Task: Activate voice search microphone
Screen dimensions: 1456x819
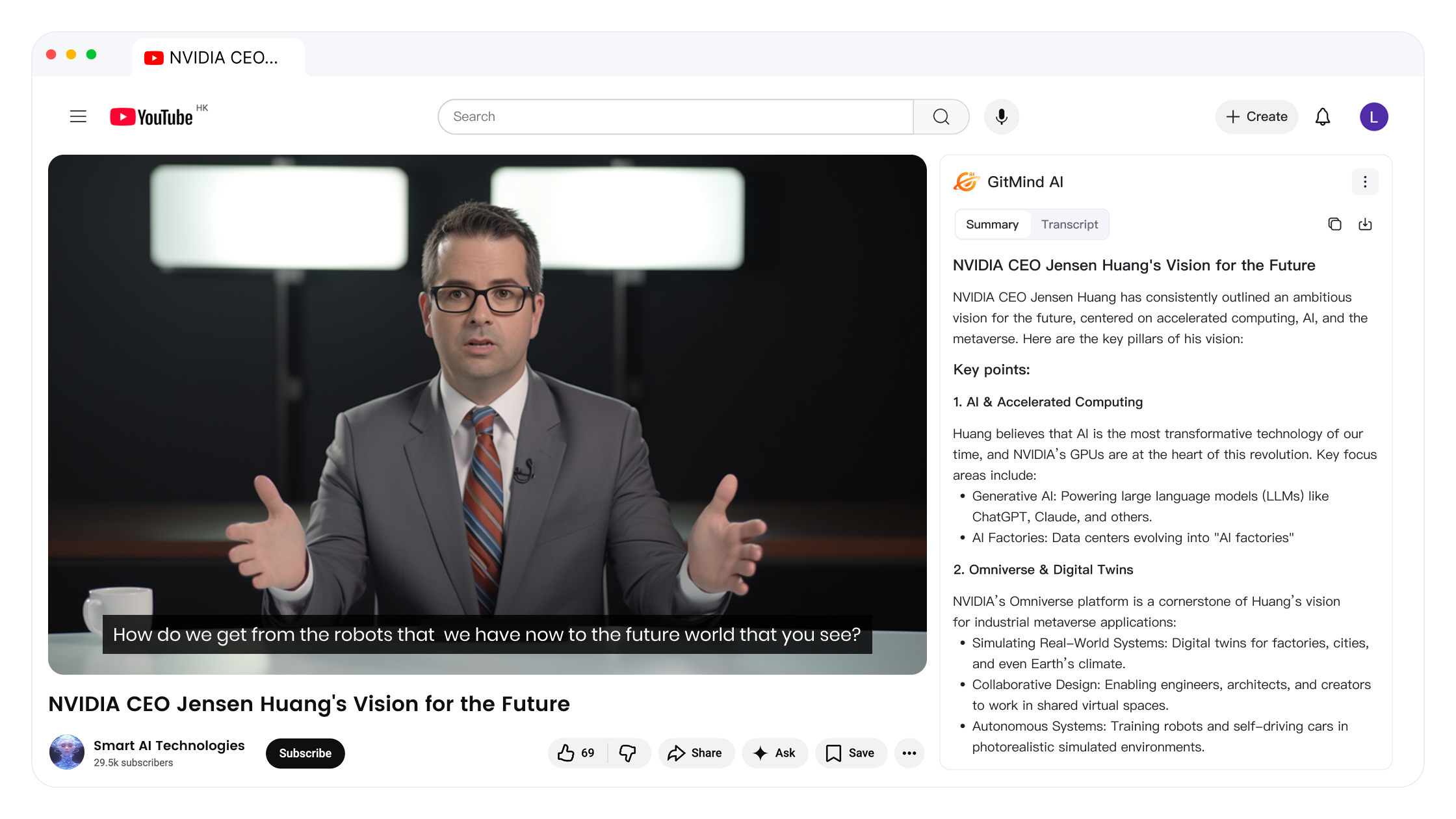Action: (x=1001, y=117)
